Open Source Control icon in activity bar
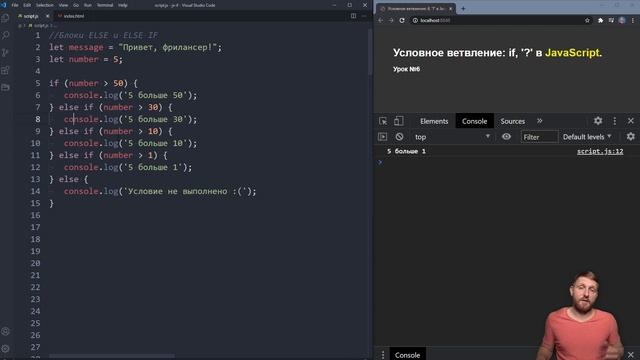Screen dimensions: 640x360 click(x=5, y=53)
